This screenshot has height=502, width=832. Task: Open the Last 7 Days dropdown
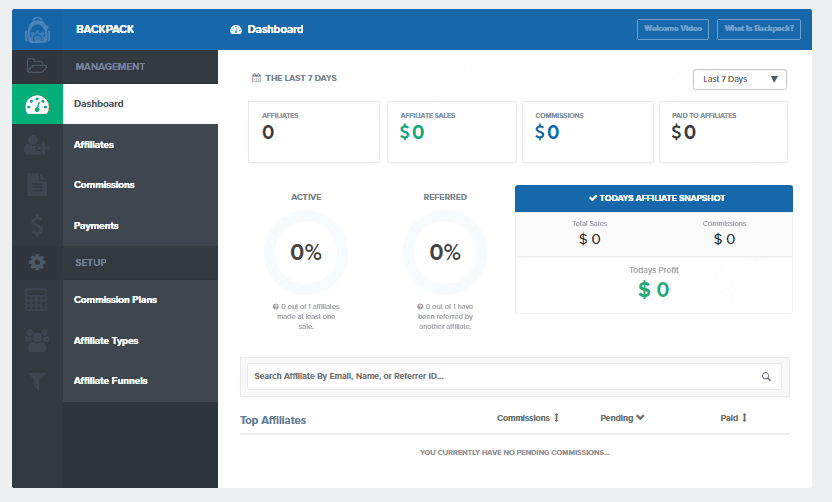click(x=740, y=79)
